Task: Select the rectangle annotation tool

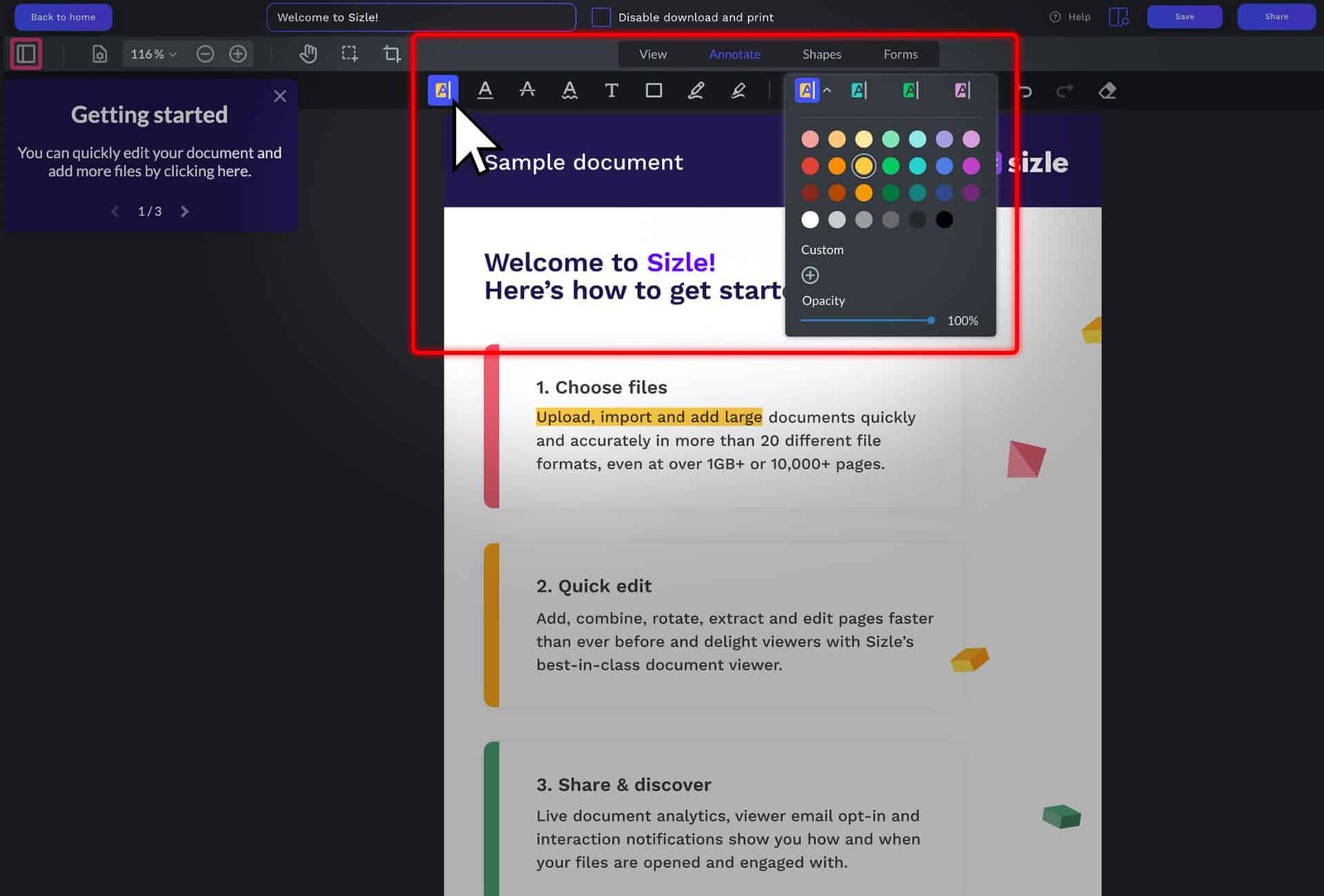Action: point(654,90)
